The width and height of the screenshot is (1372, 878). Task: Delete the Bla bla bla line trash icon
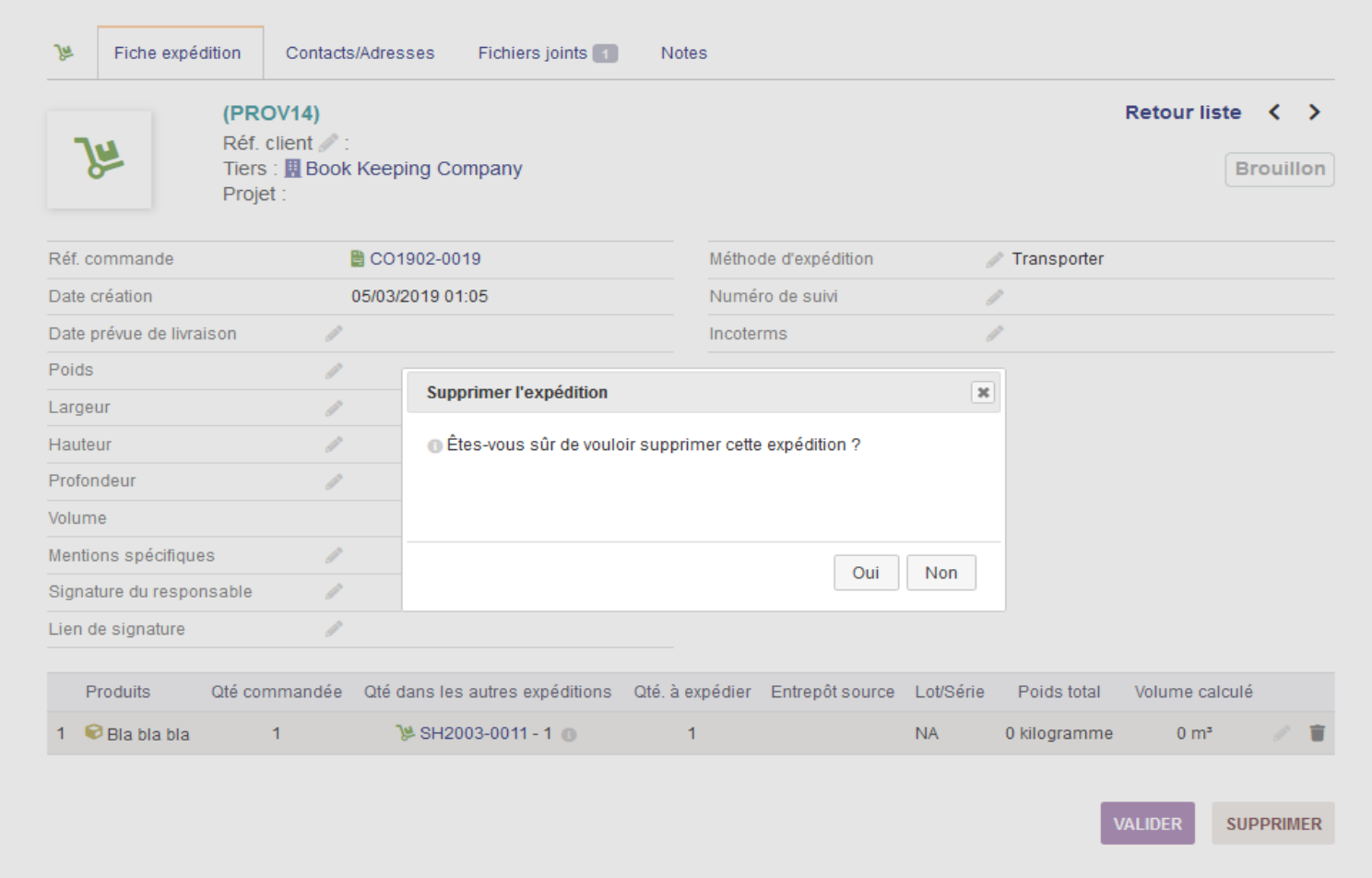[x=1318, y=733]
